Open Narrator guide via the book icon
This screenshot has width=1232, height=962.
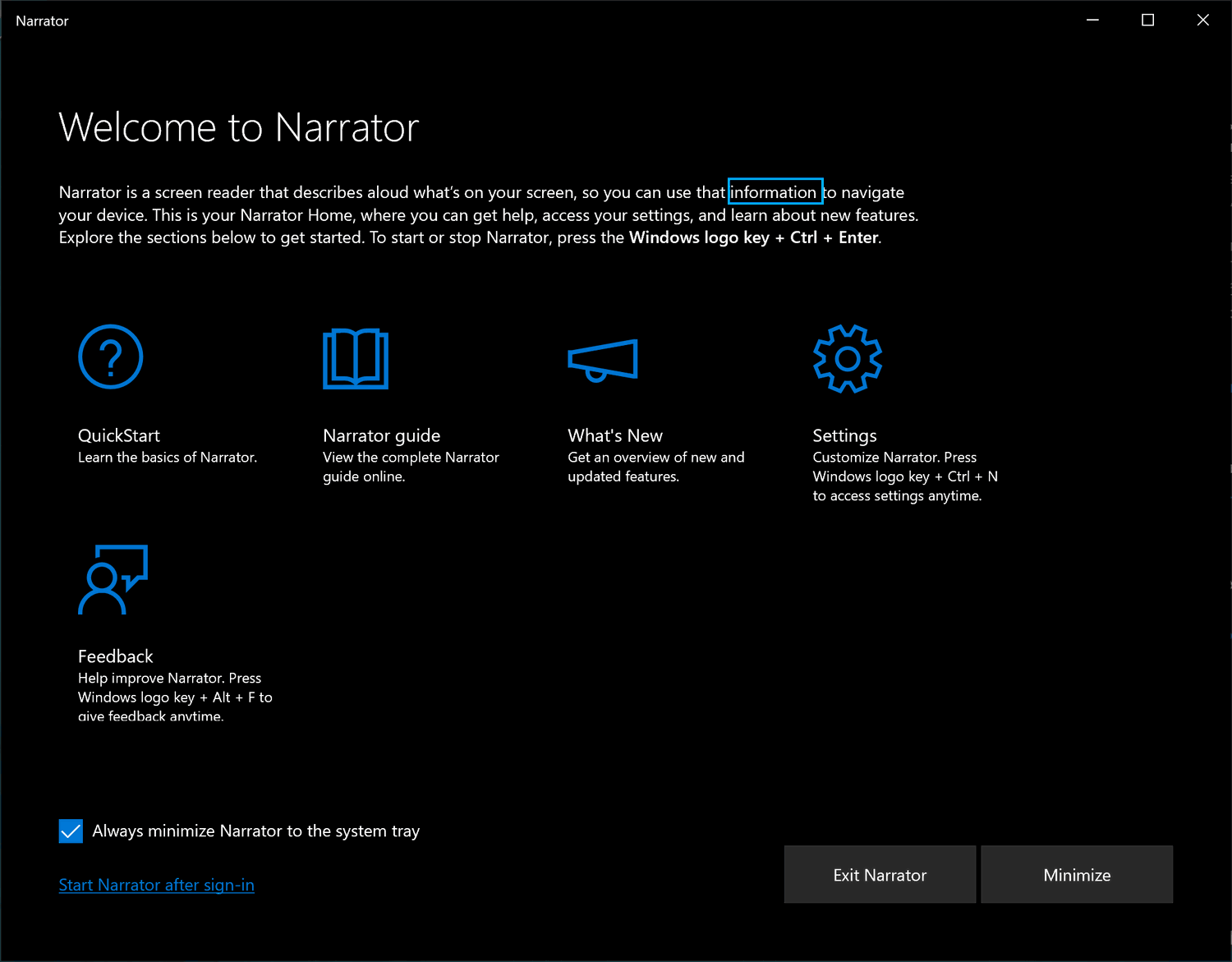pyautogui.click(x=356, y=358)
